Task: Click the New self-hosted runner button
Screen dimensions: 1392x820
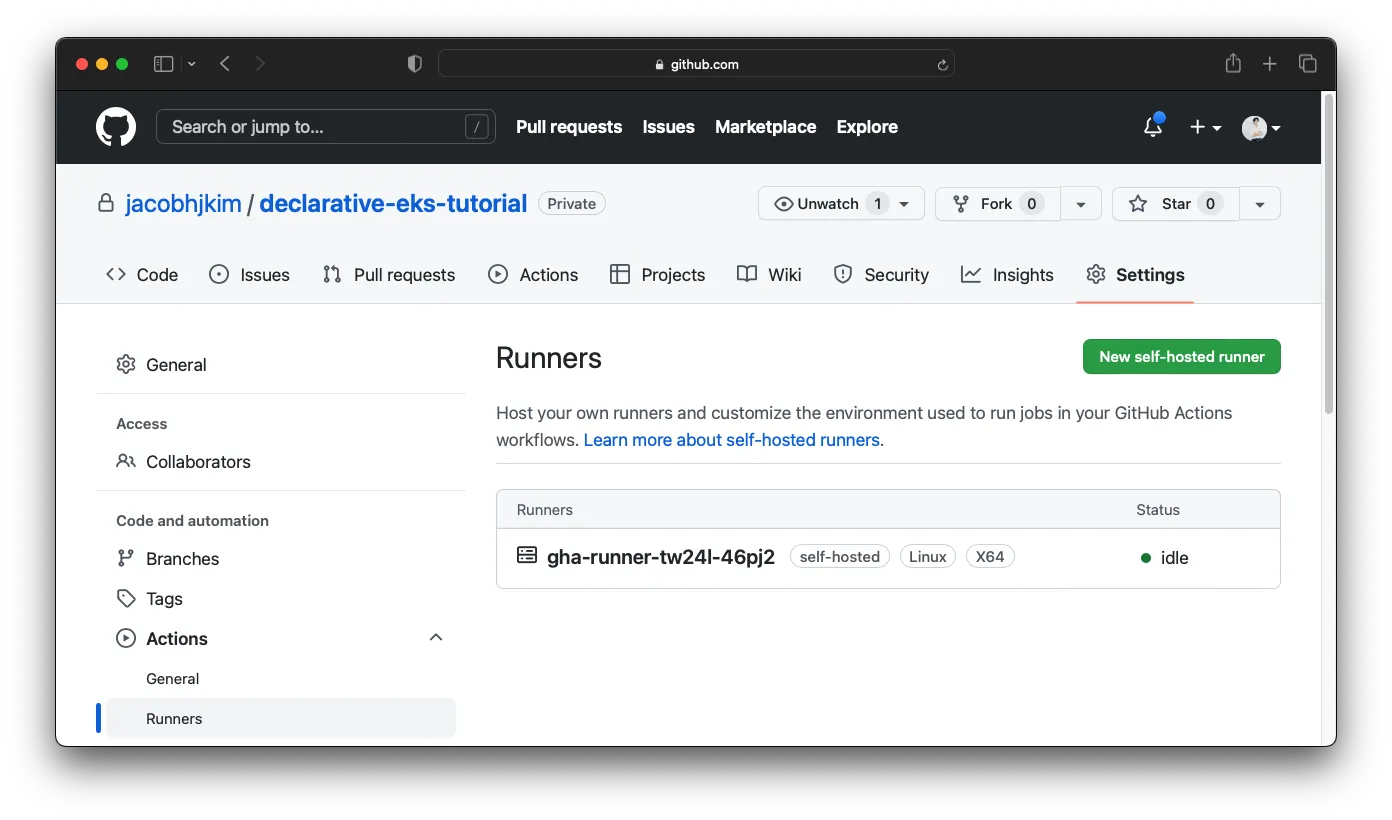Action: point(1181,356)
